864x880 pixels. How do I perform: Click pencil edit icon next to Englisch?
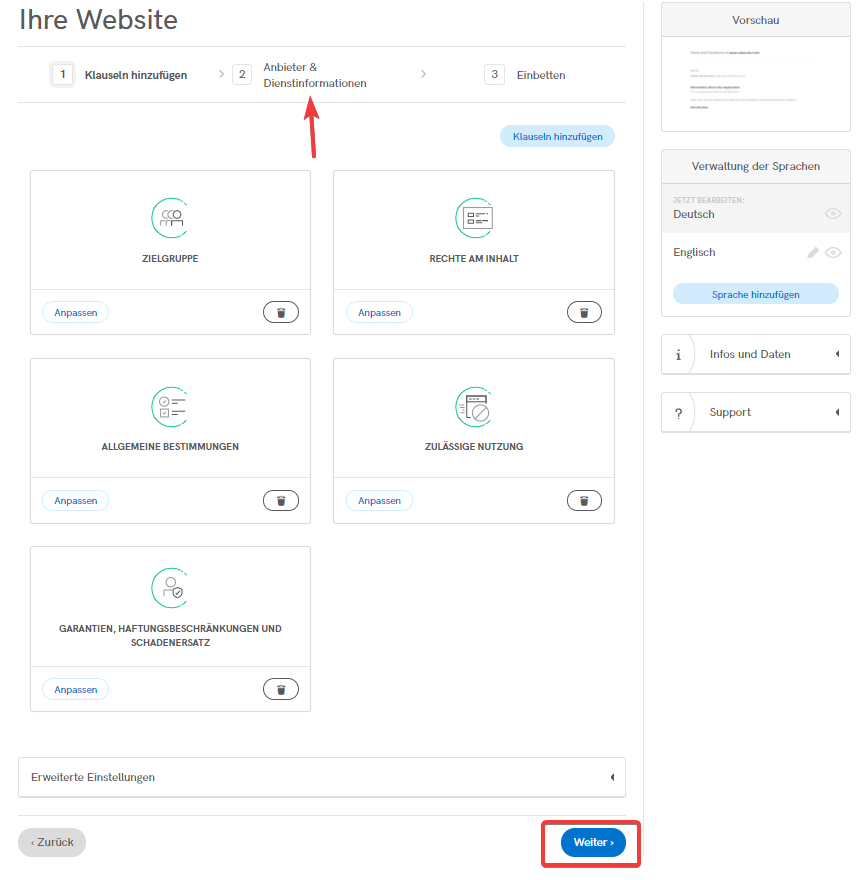[x=813, y=253]
